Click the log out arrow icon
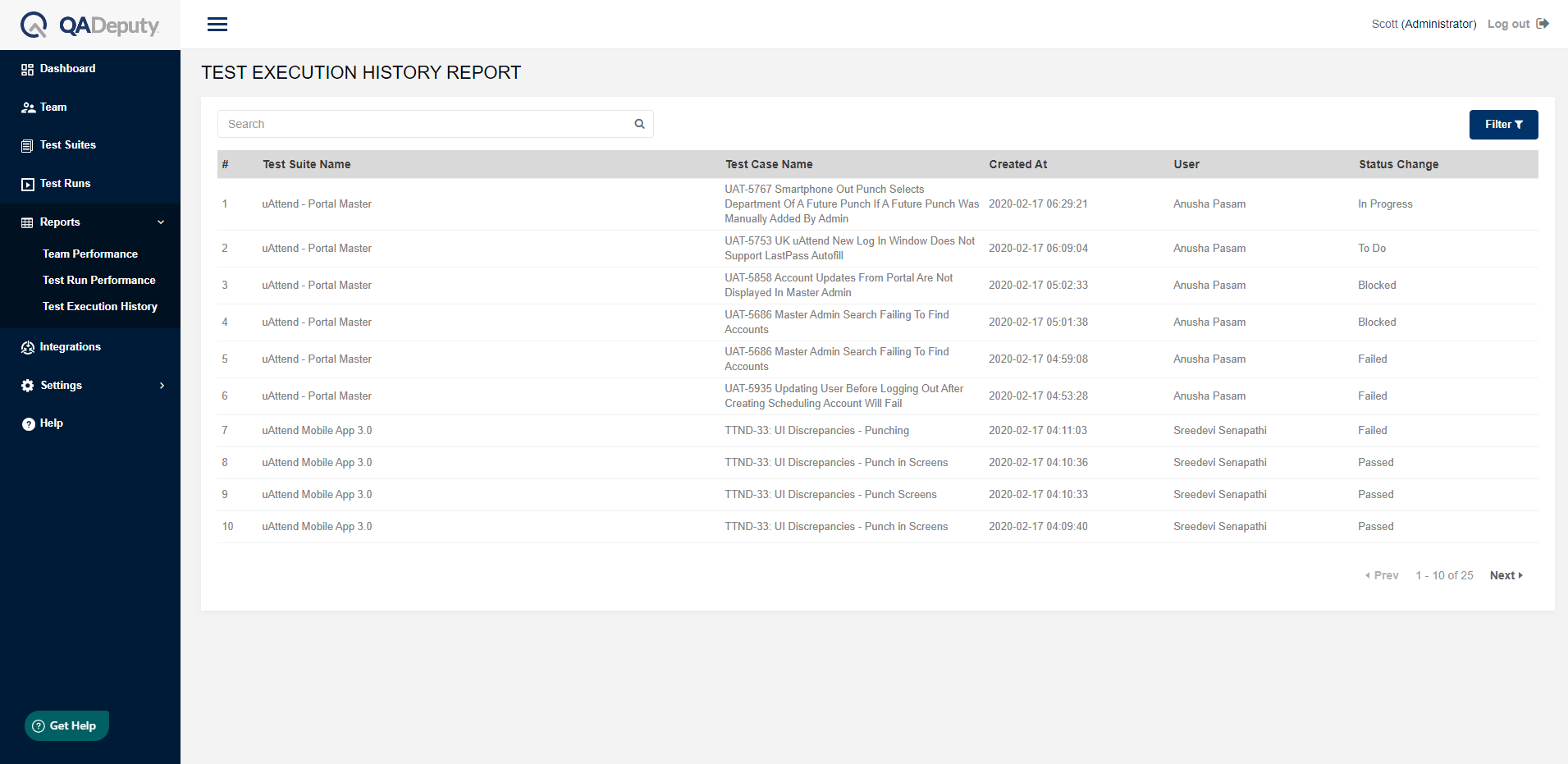The width and height of the screenshot is (1568, 764). (x=1543, y=24)
